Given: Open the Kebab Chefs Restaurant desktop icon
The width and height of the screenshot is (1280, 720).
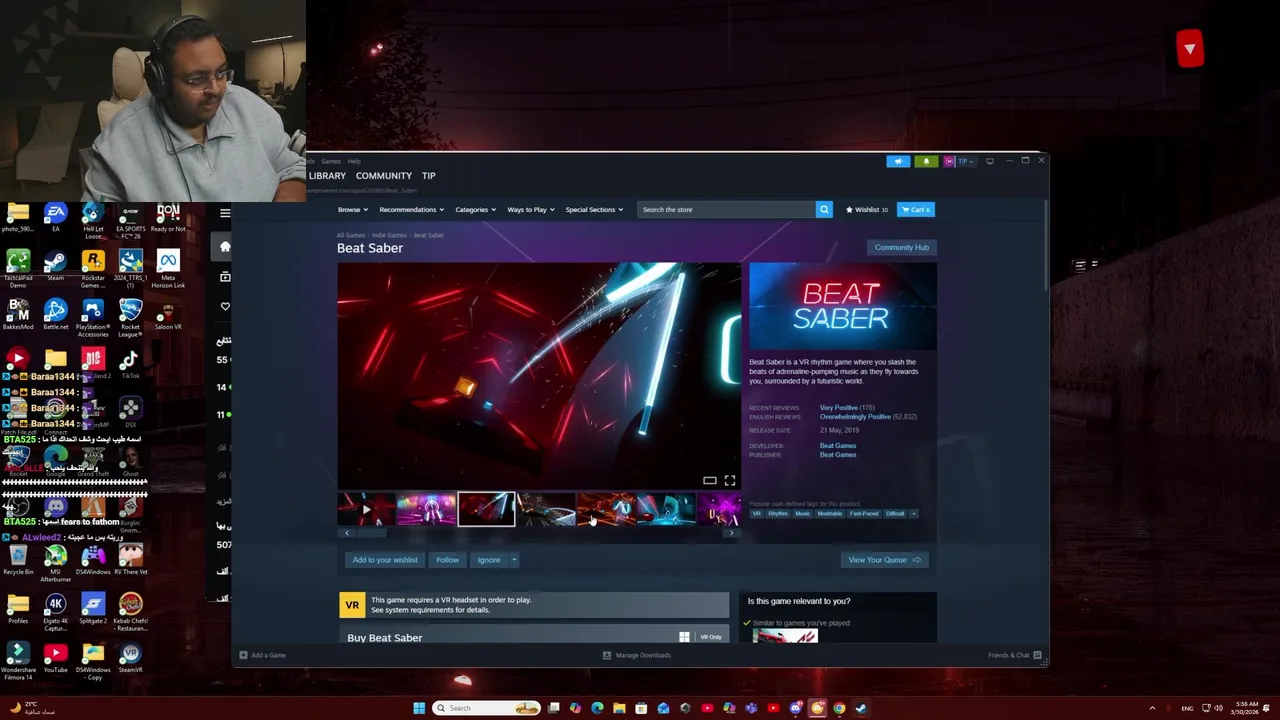Looking at the screenshot, I should click(130, 612).
